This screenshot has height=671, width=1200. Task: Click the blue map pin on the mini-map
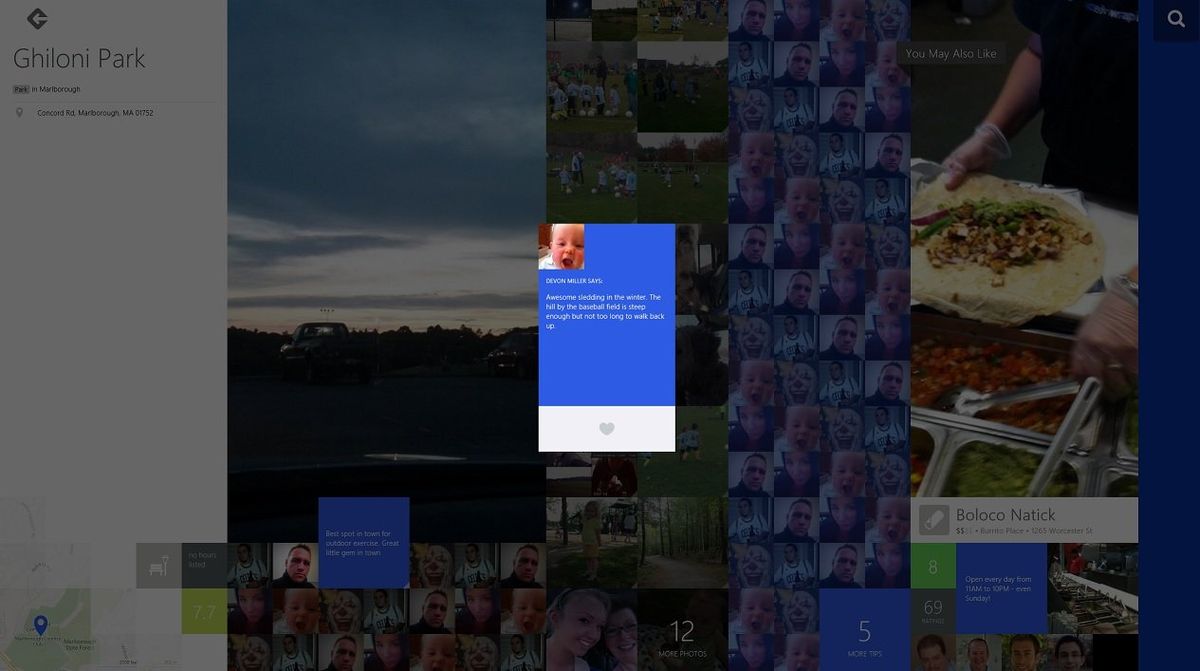pyautogui.click(x=40, y=624)
